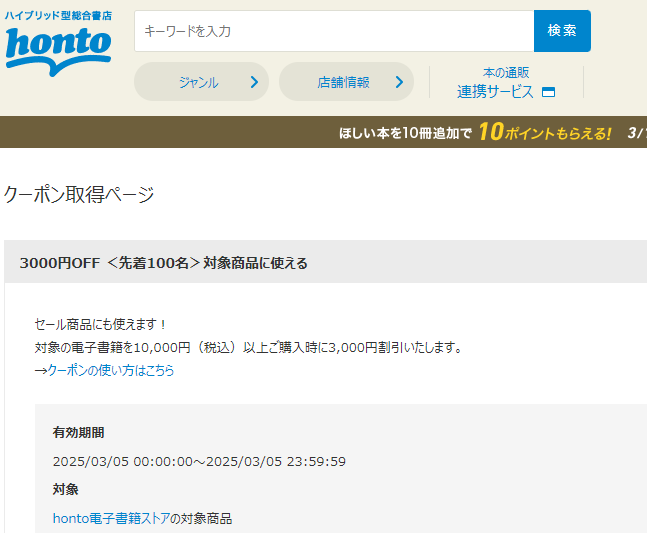The image size is (647, 533).
Task: Click the honto logo
Action: pos(58,51)
